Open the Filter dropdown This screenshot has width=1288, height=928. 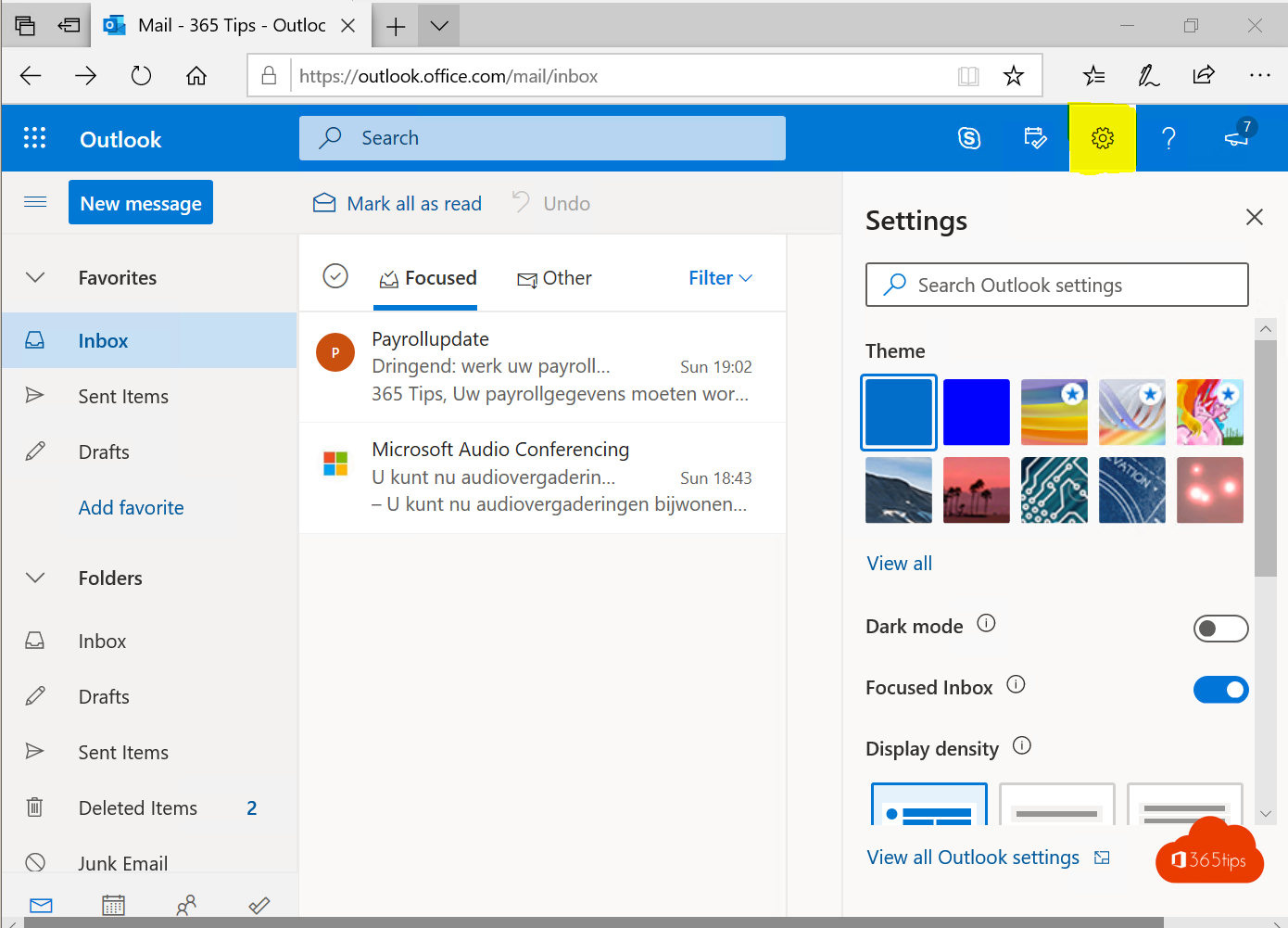coord(720,277)
